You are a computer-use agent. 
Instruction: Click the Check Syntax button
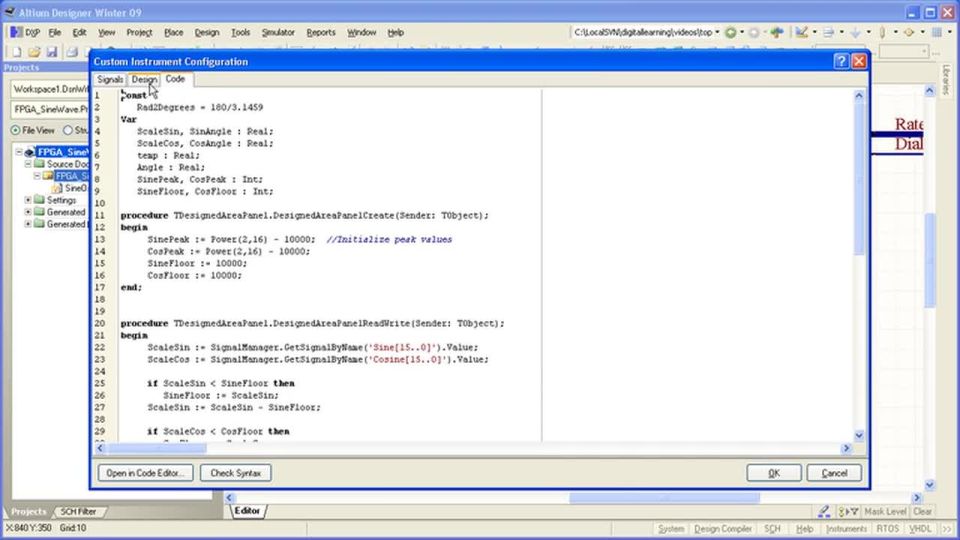point(236,473)
